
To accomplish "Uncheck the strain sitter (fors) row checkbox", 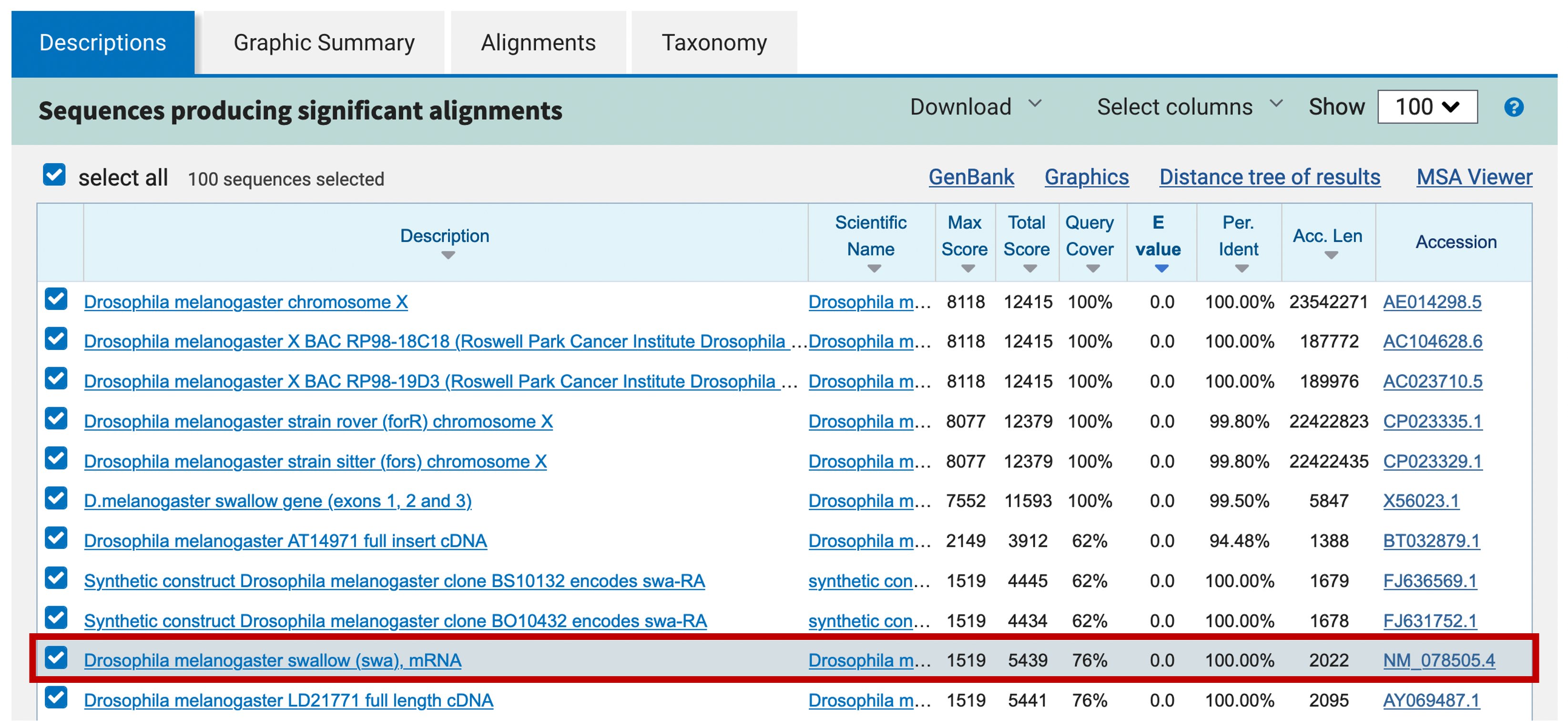I will pos(56,459).
